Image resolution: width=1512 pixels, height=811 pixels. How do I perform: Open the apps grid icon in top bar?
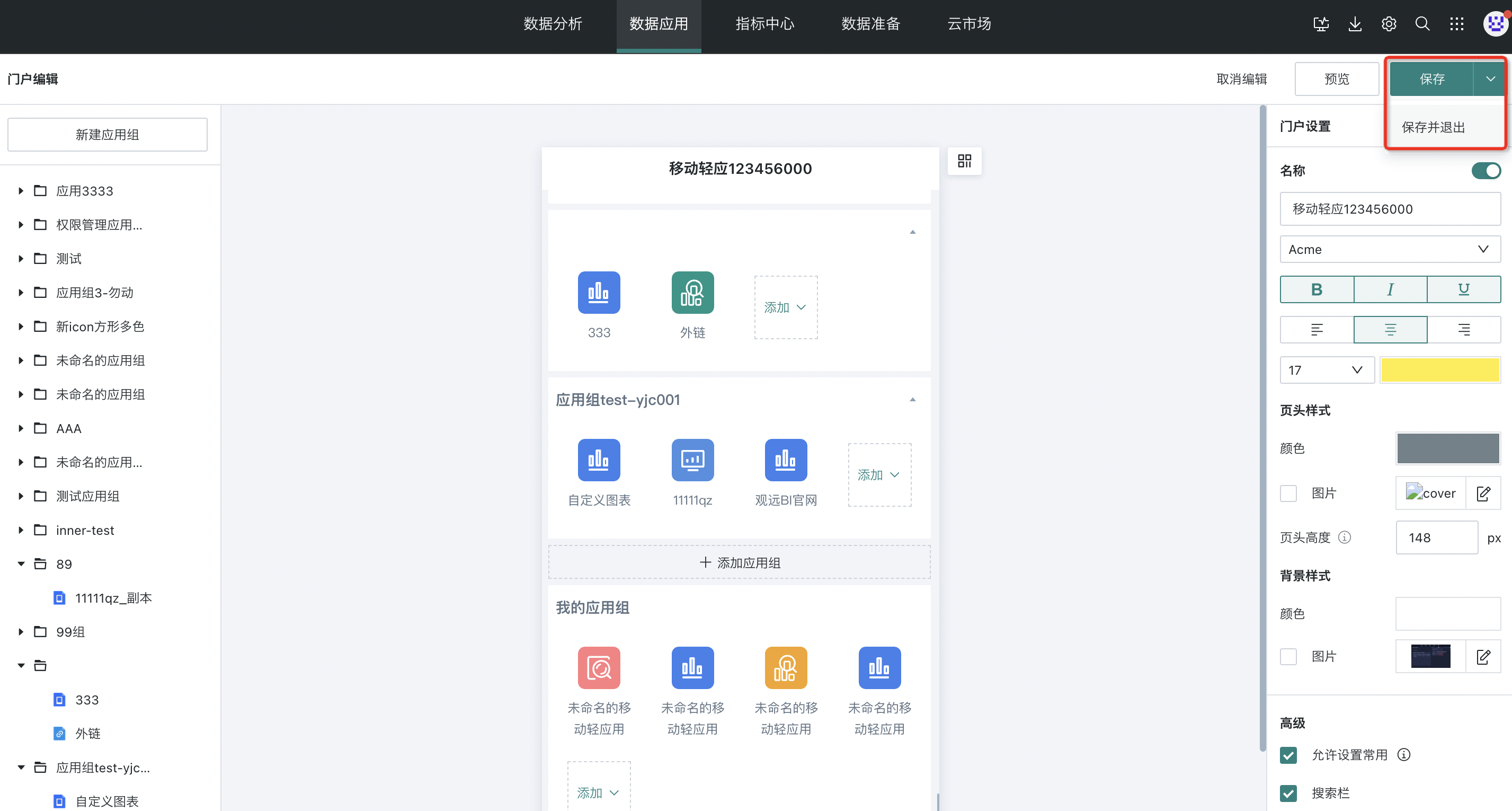point(1456,24)
